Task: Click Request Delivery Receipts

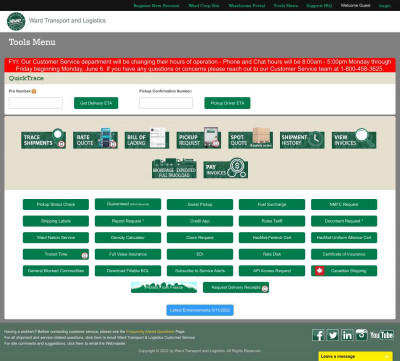Action: (x=236, y=287)
